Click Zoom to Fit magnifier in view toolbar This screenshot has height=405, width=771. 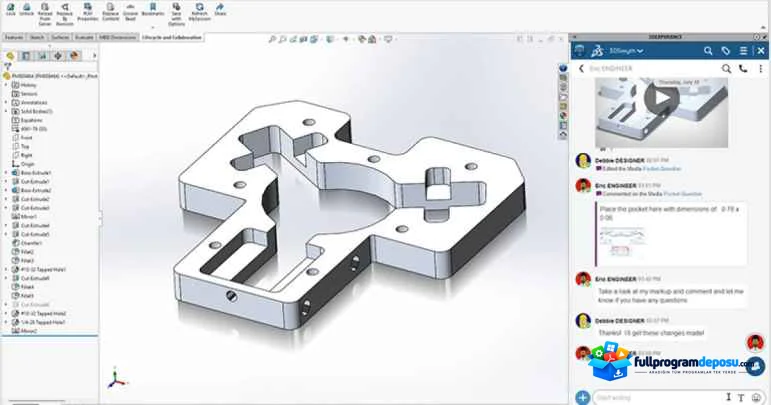click(272, 39)
